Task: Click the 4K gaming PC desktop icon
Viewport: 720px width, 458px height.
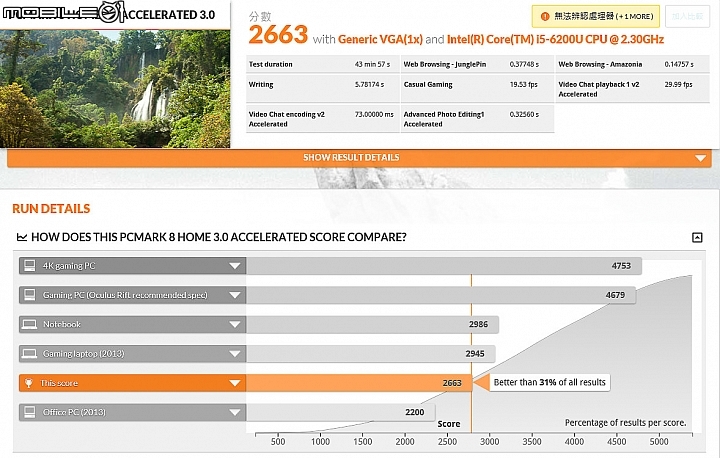Action: 30,266
